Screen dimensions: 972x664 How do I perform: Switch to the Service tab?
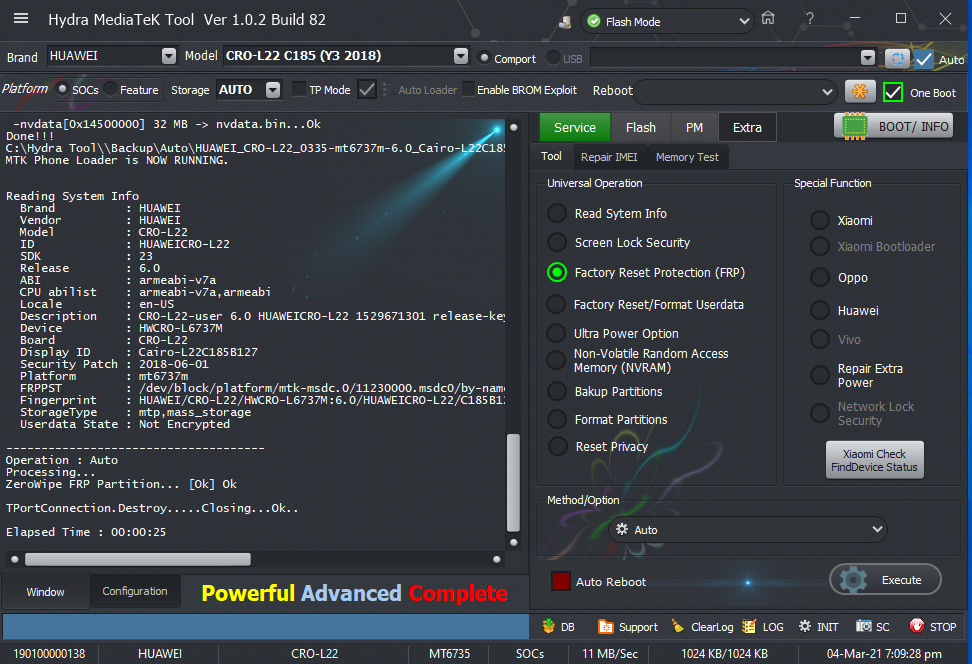point(575,128)
